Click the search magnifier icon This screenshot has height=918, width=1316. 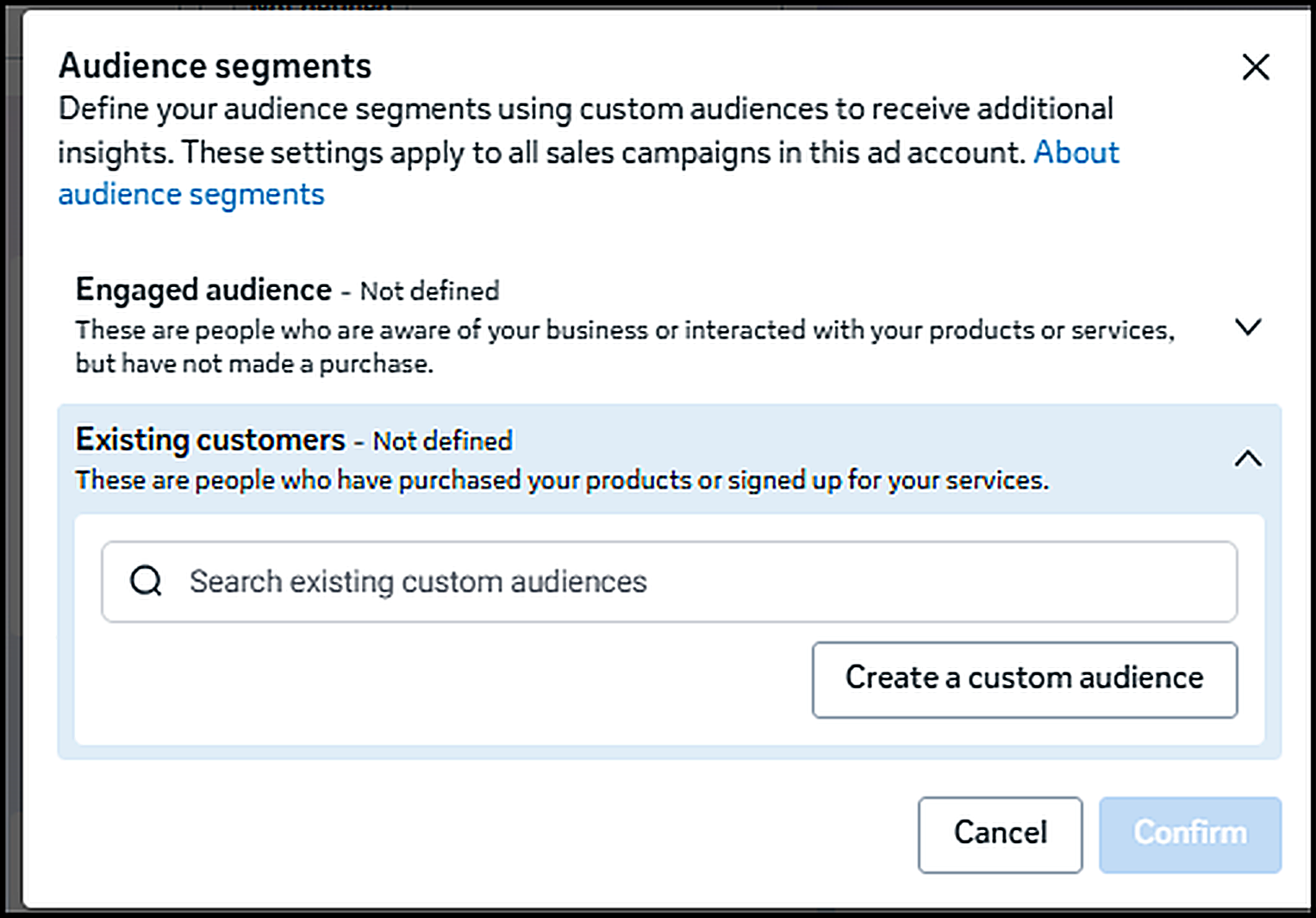point(146,581)
